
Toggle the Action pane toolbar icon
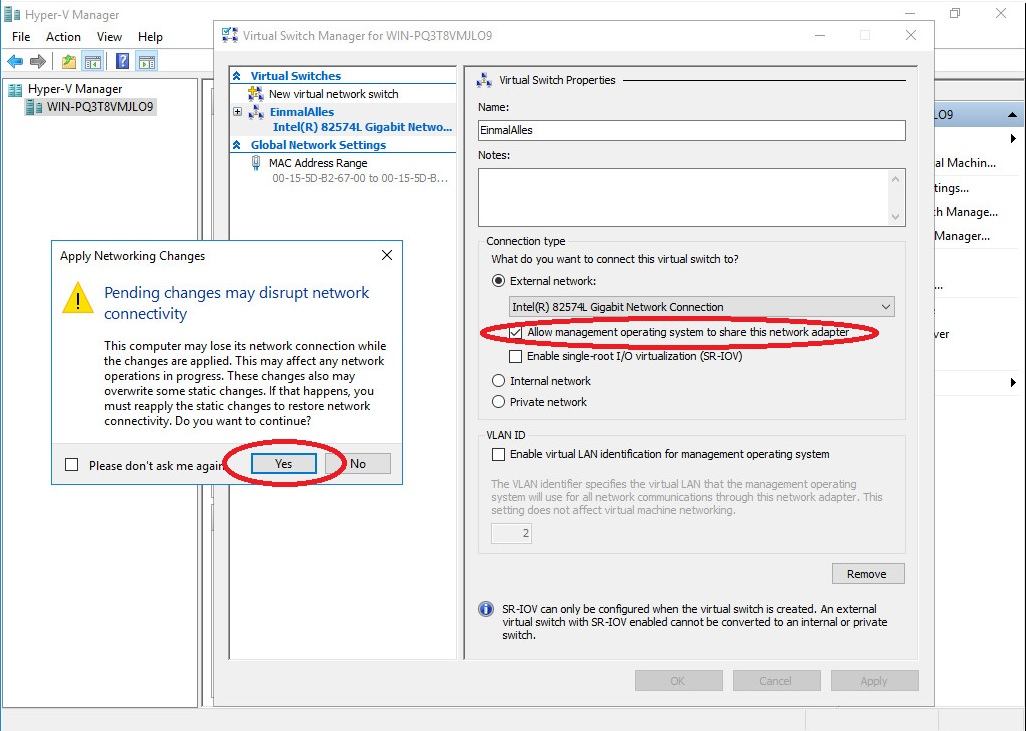[147, 62]
